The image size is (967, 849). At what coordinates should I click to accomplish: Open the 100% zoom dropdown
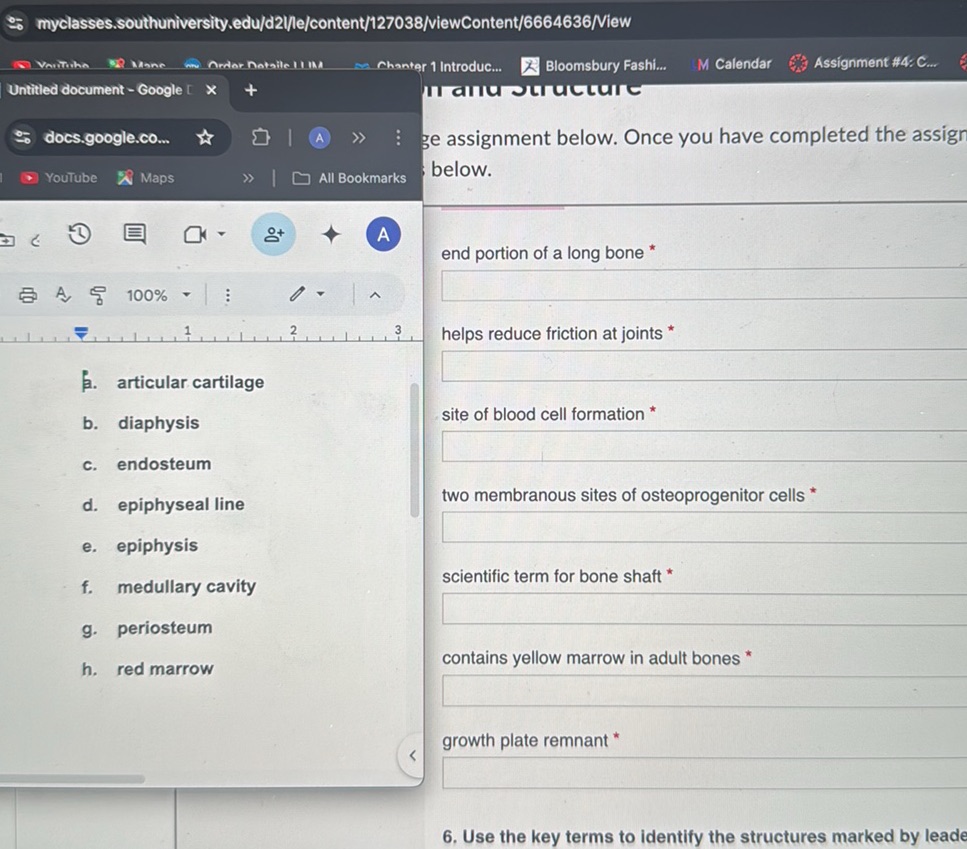[158, 295]
